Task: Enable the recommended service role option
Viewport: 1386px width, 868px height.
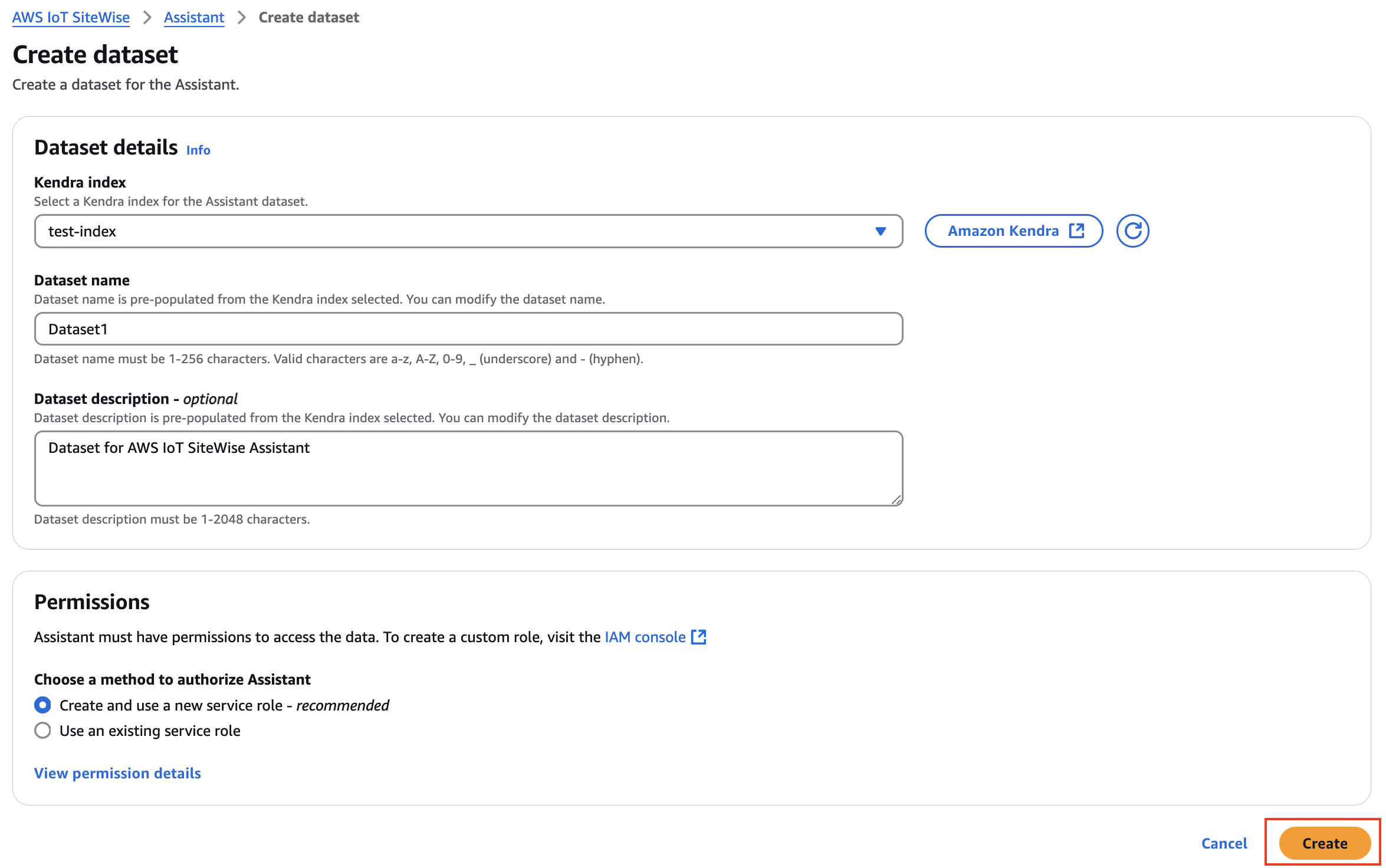Action: click(42, 705)
